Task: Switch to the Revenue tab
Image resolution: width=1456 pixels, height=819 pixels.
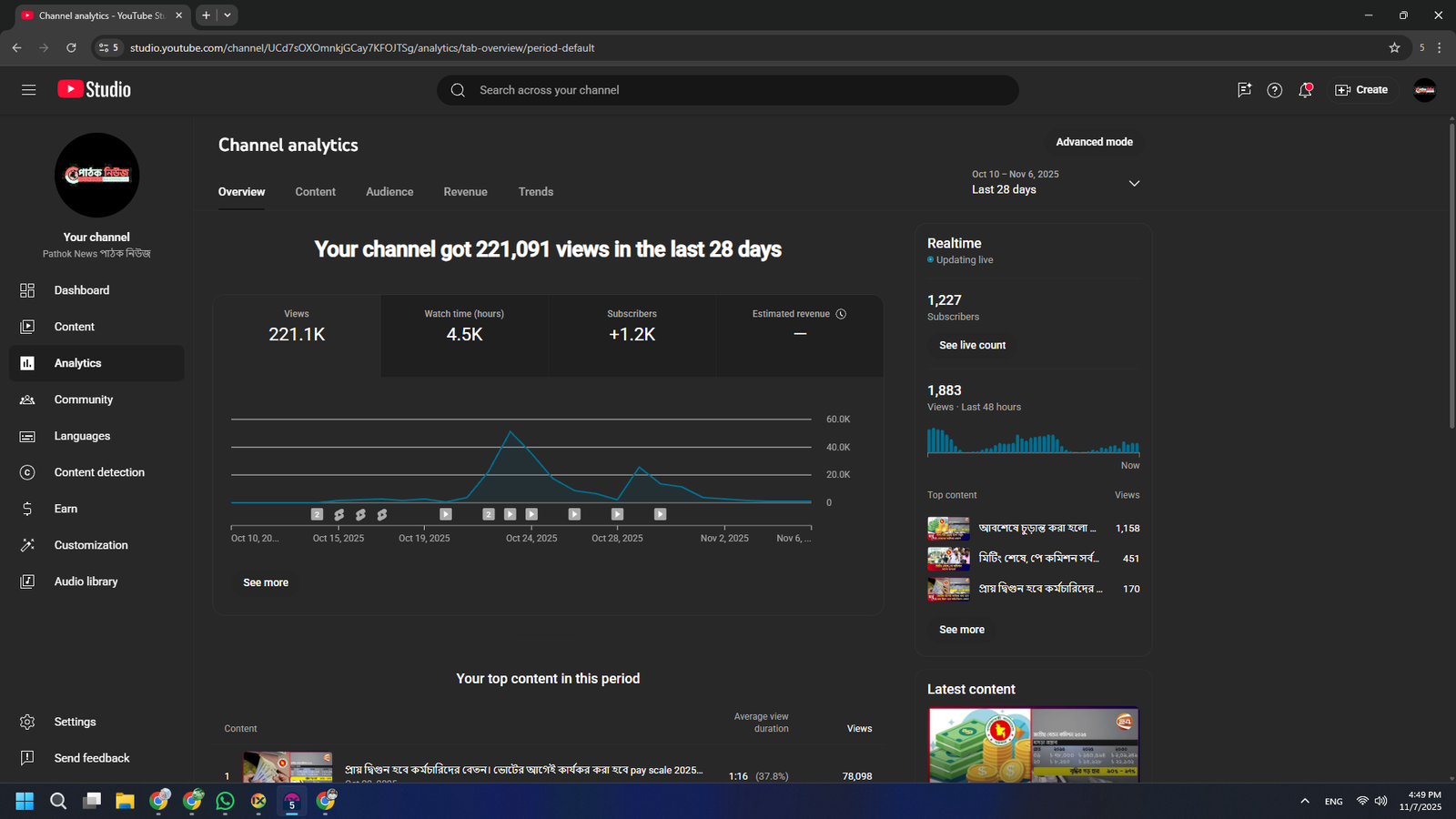Action: pyautogui.click(x=465, y=192)
